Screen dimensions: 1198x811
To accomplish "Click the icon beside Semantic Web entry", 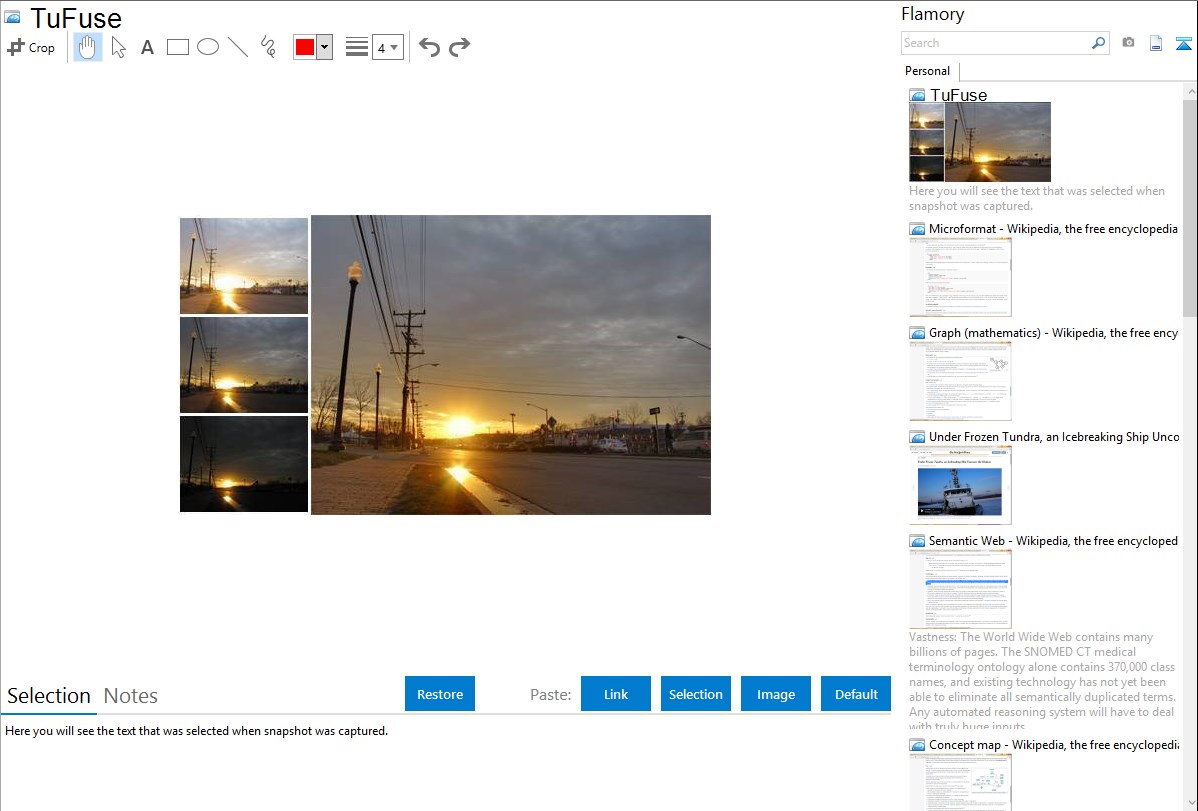I will click(918, 540).
